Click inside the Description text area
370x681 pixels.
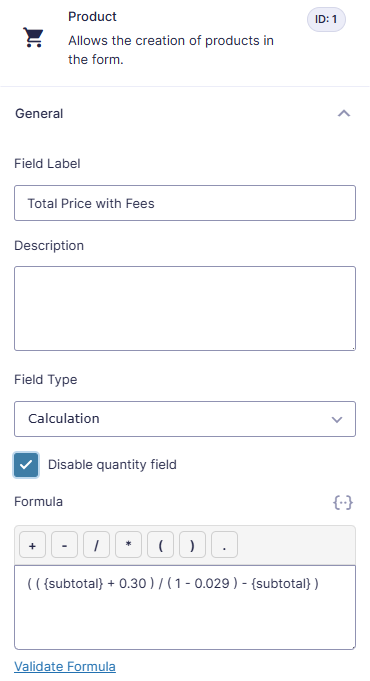pyautogui.click(x=185, y=308)
